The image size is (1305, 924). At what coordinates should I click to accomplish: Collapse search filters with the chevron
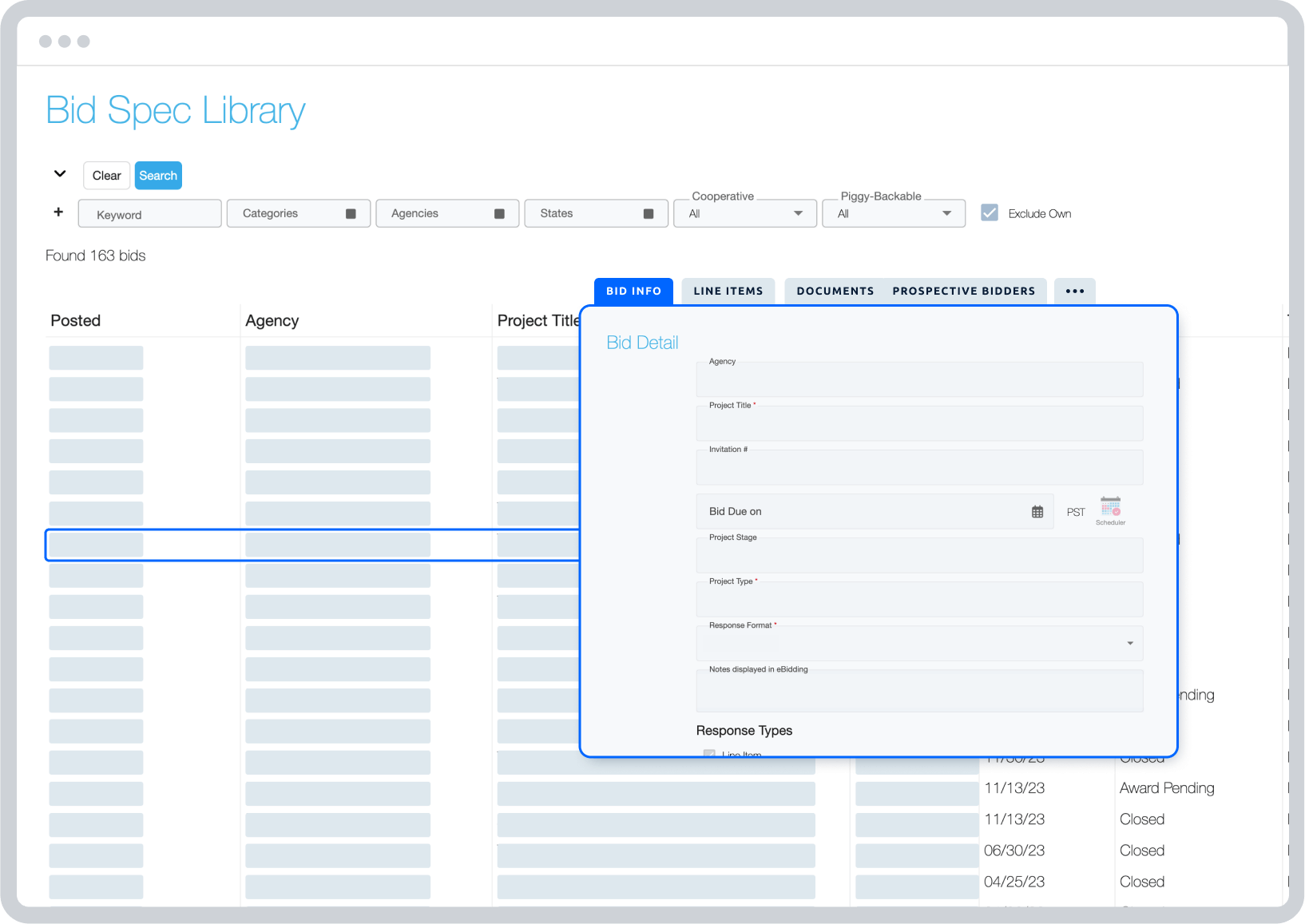point(59,173)
